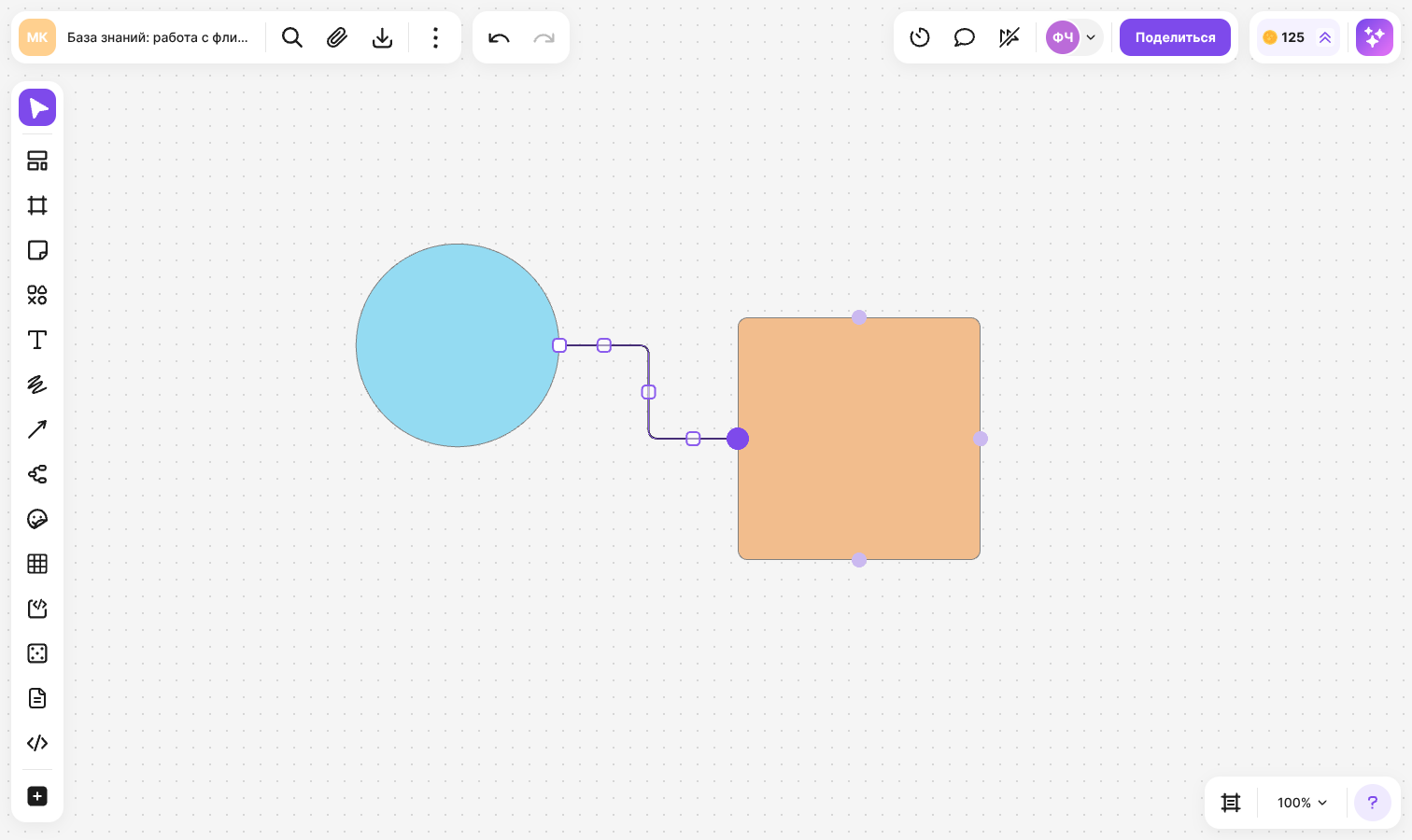
Task: Add a document from the sidebar
Action: click(37, 698)
